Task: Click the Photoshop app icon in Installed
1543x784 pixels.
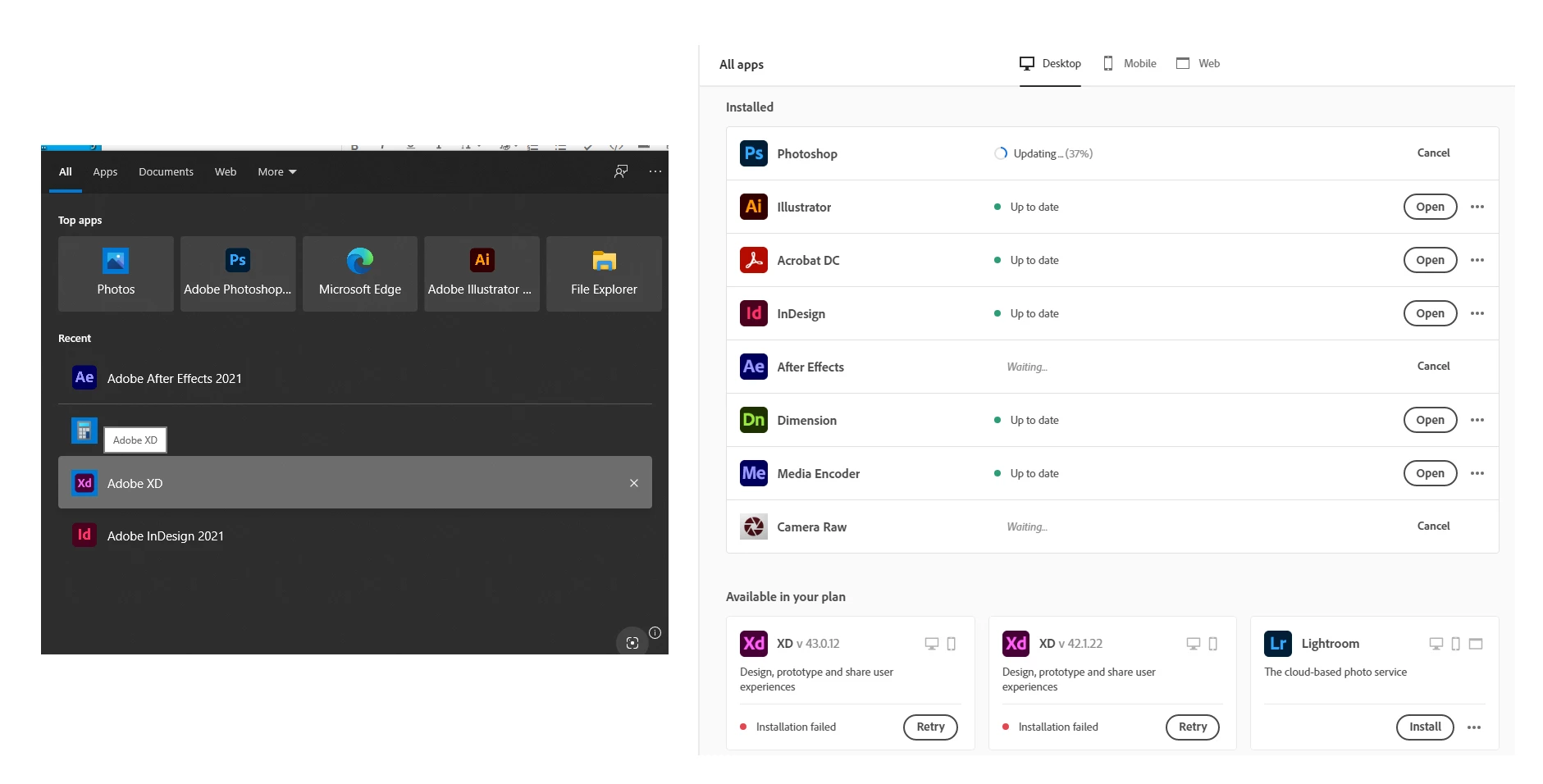Action: pos(754,153)
